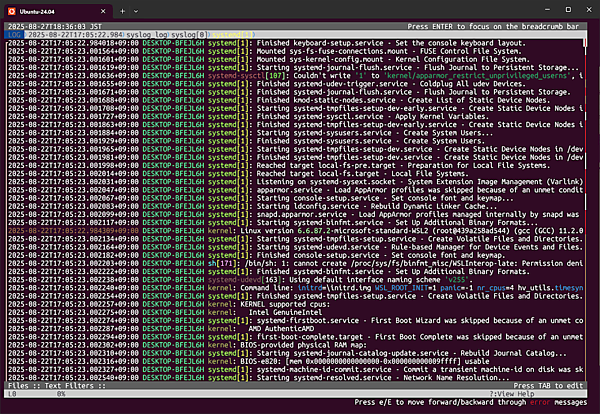Image resolution: width=600 pixels, height=414 pixels.
Task: Click the vertical scrollbar on the right edge
Action: [596, 200]
